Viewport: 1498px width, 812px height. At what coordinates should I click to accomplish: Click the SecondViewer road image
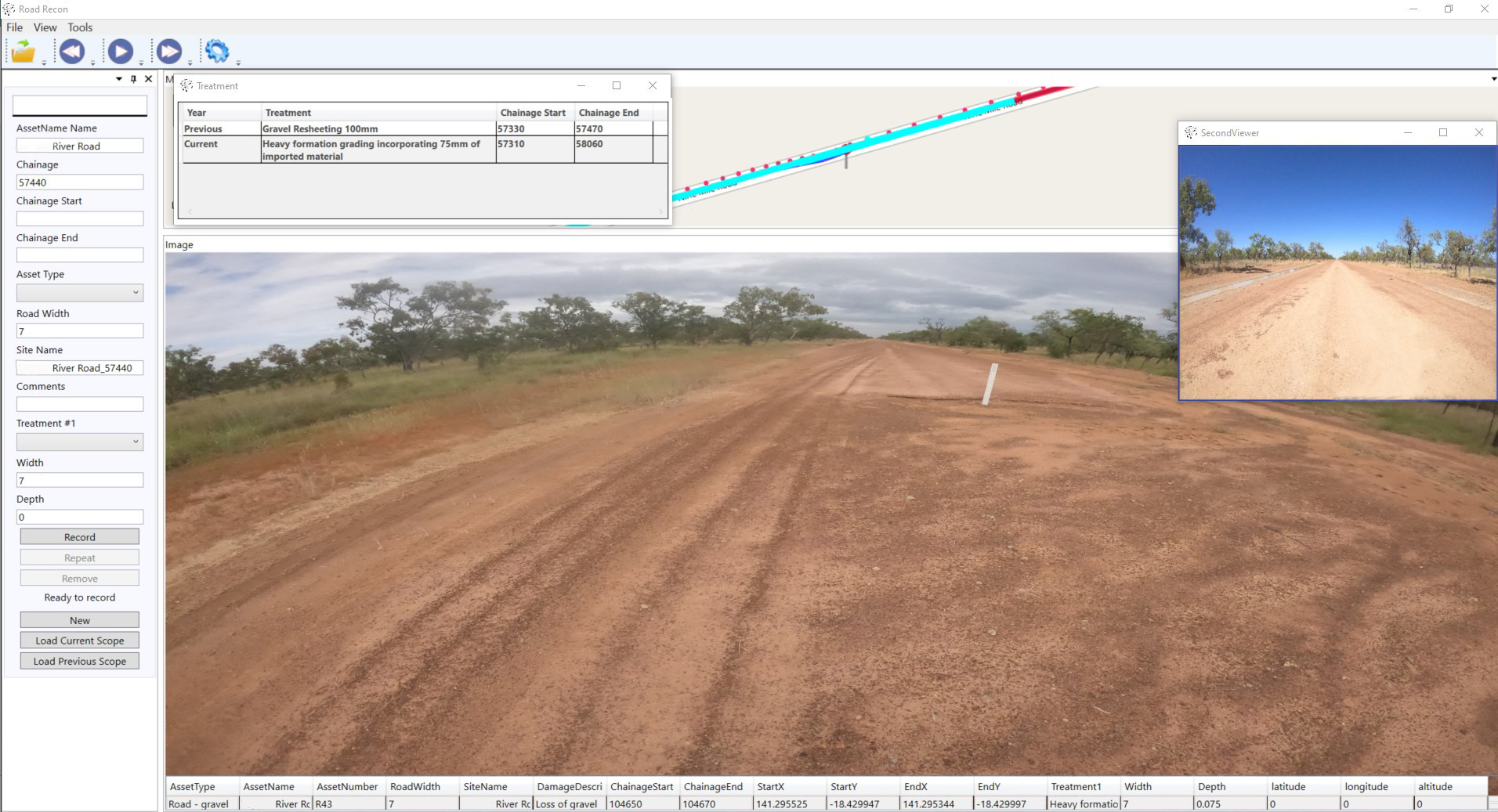point(1337,272)
